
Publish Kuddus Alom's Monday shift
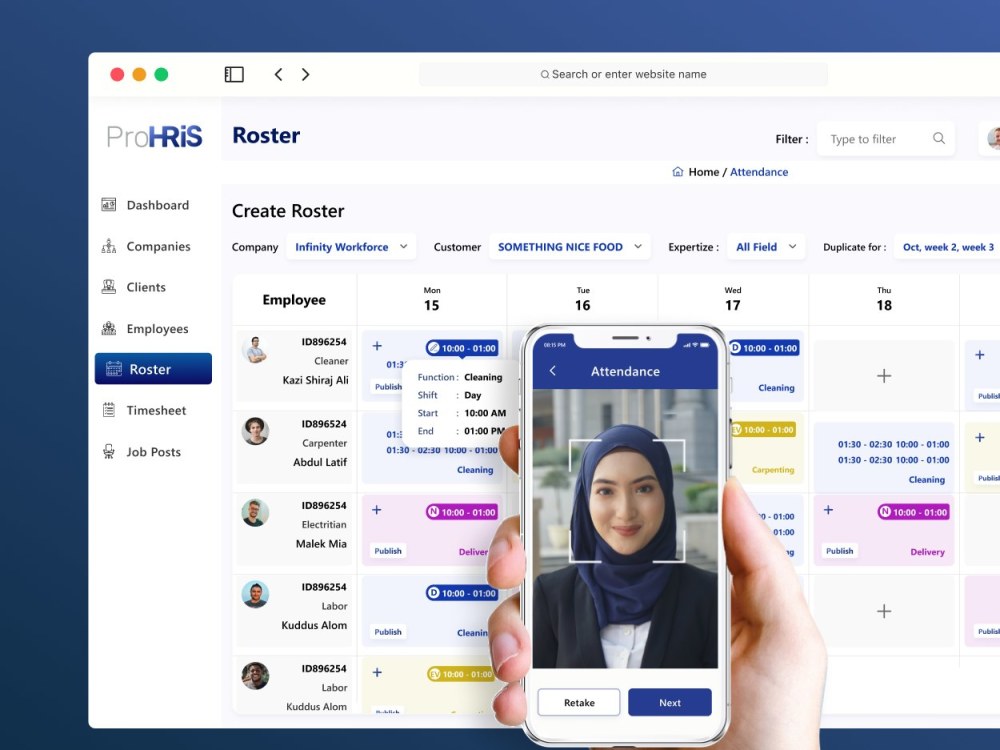pos(388,631)
